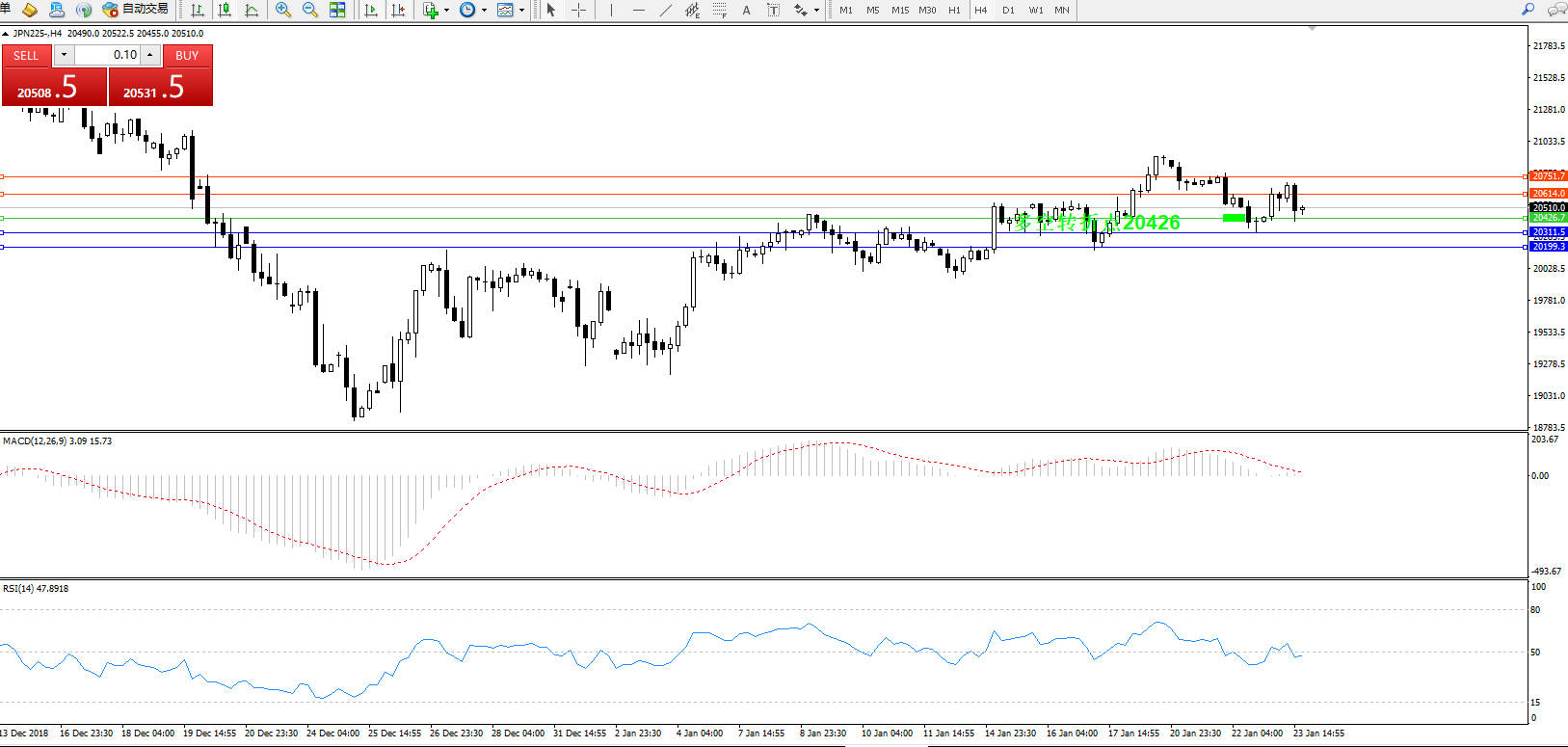This screenshot has height=747, width=1568.
Task: Select the M15 timeframe
Action: coord(899,10)
